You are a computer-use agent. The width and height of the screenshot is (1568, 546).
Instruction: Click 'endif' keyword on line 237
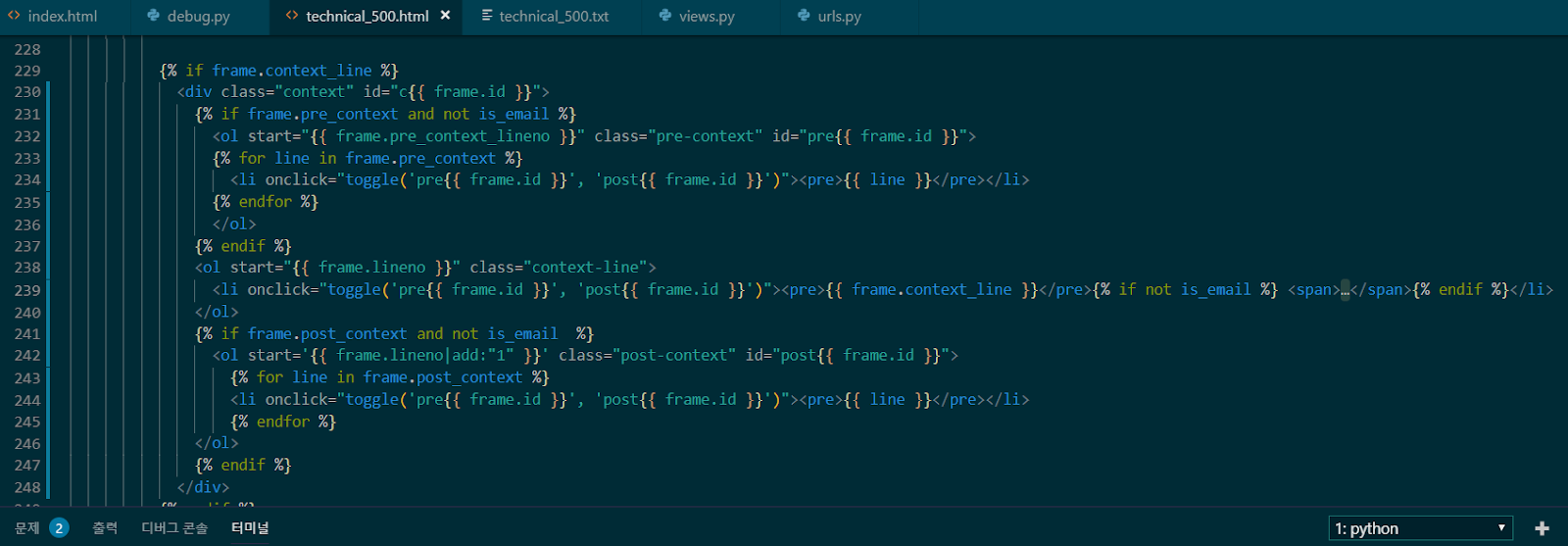pyautogui.click(x=243, y=246)
